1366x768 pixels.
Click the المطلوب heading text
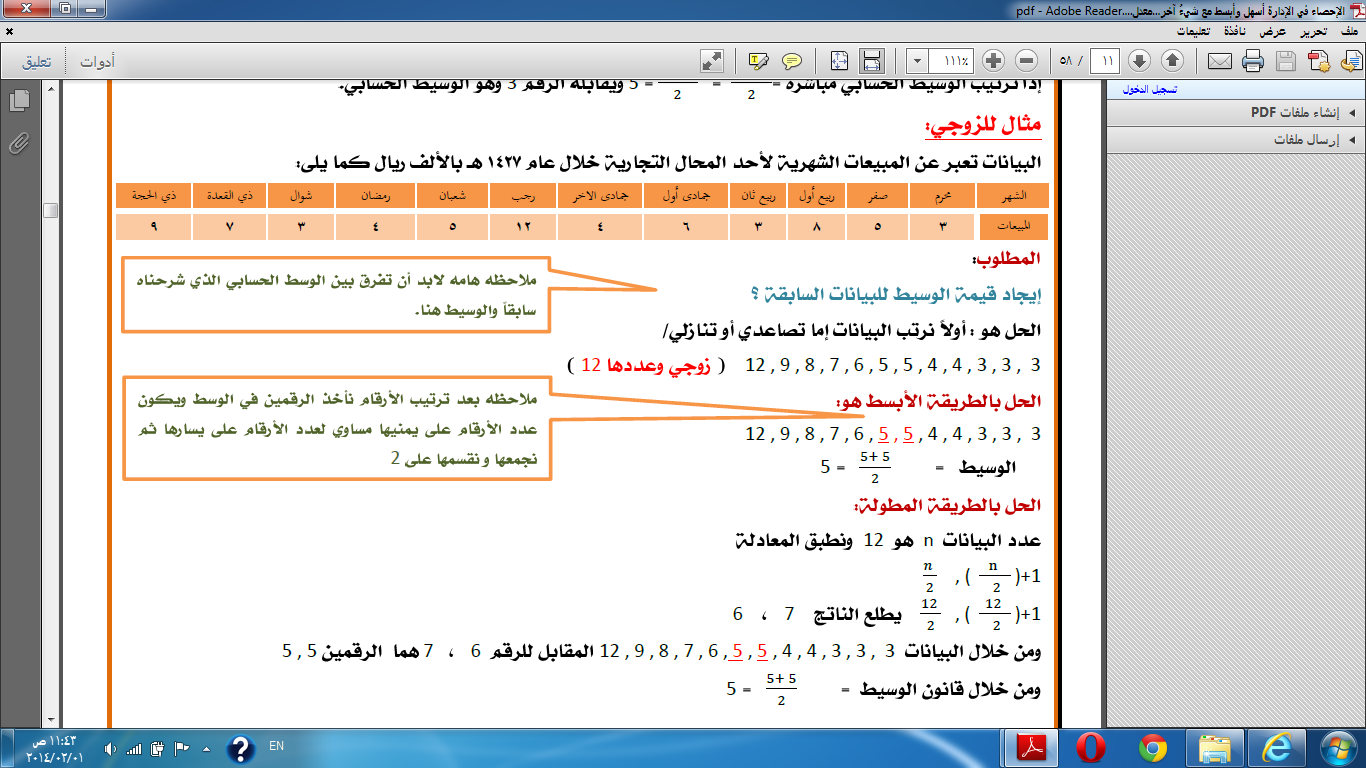(1007, 259)
